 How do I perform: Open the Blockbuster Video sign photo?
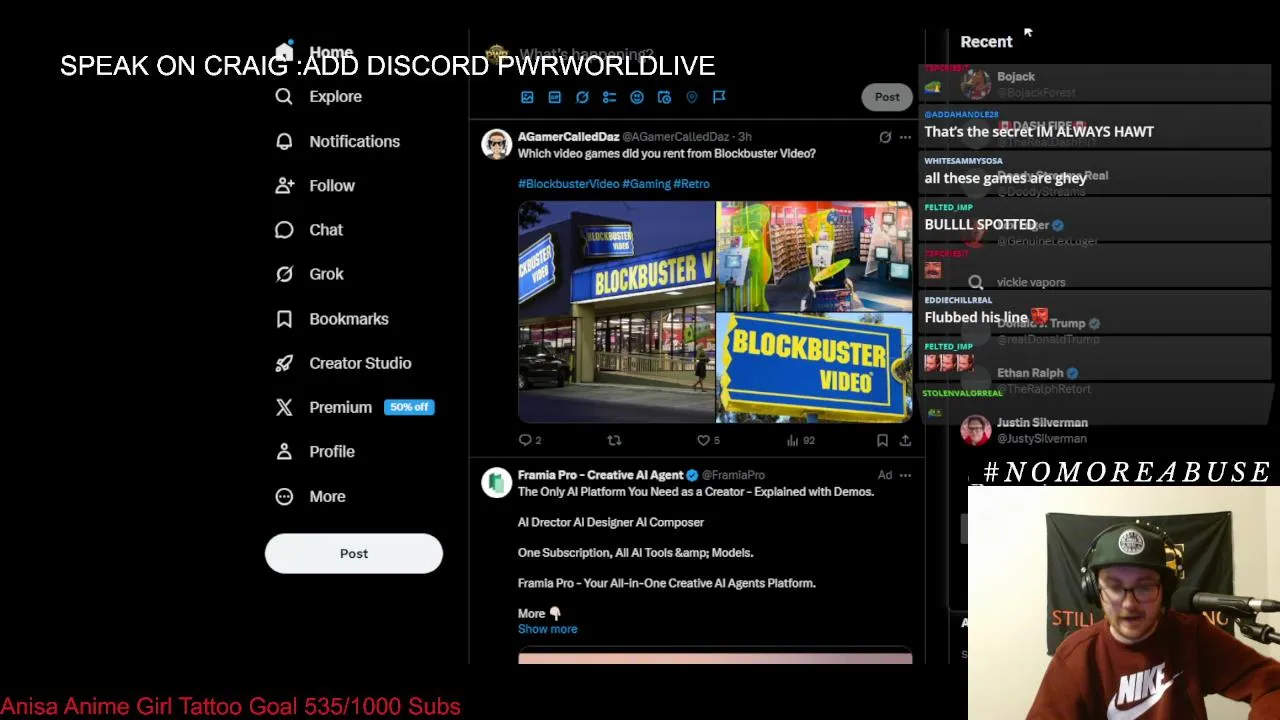pos(814,368)
